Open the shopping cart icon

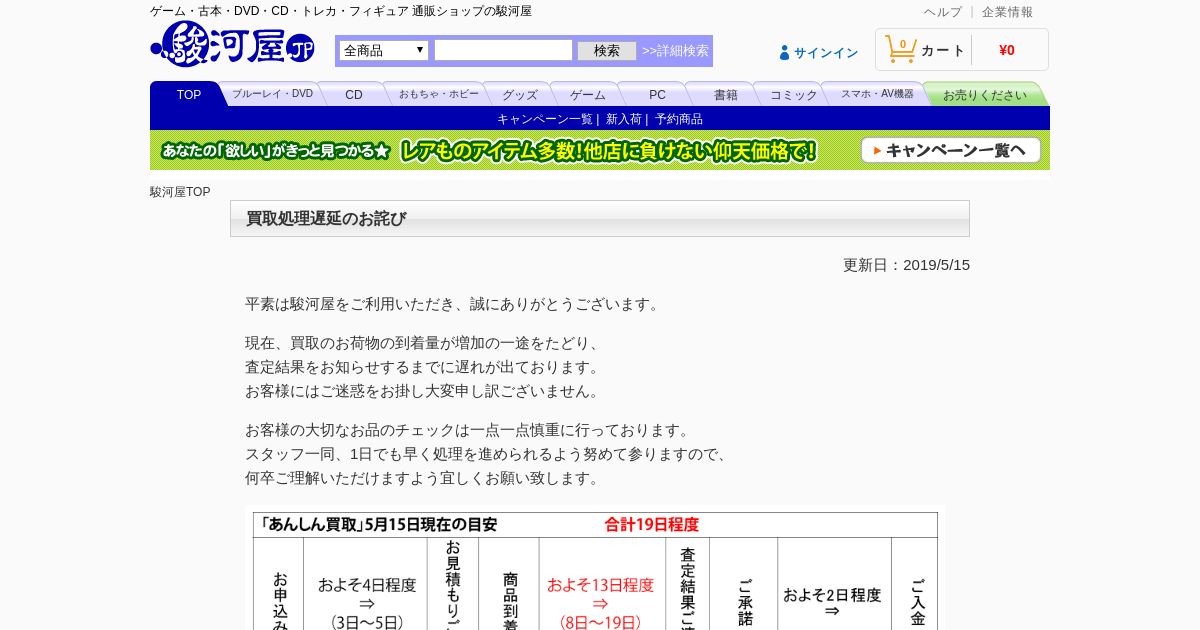[901, 49]
